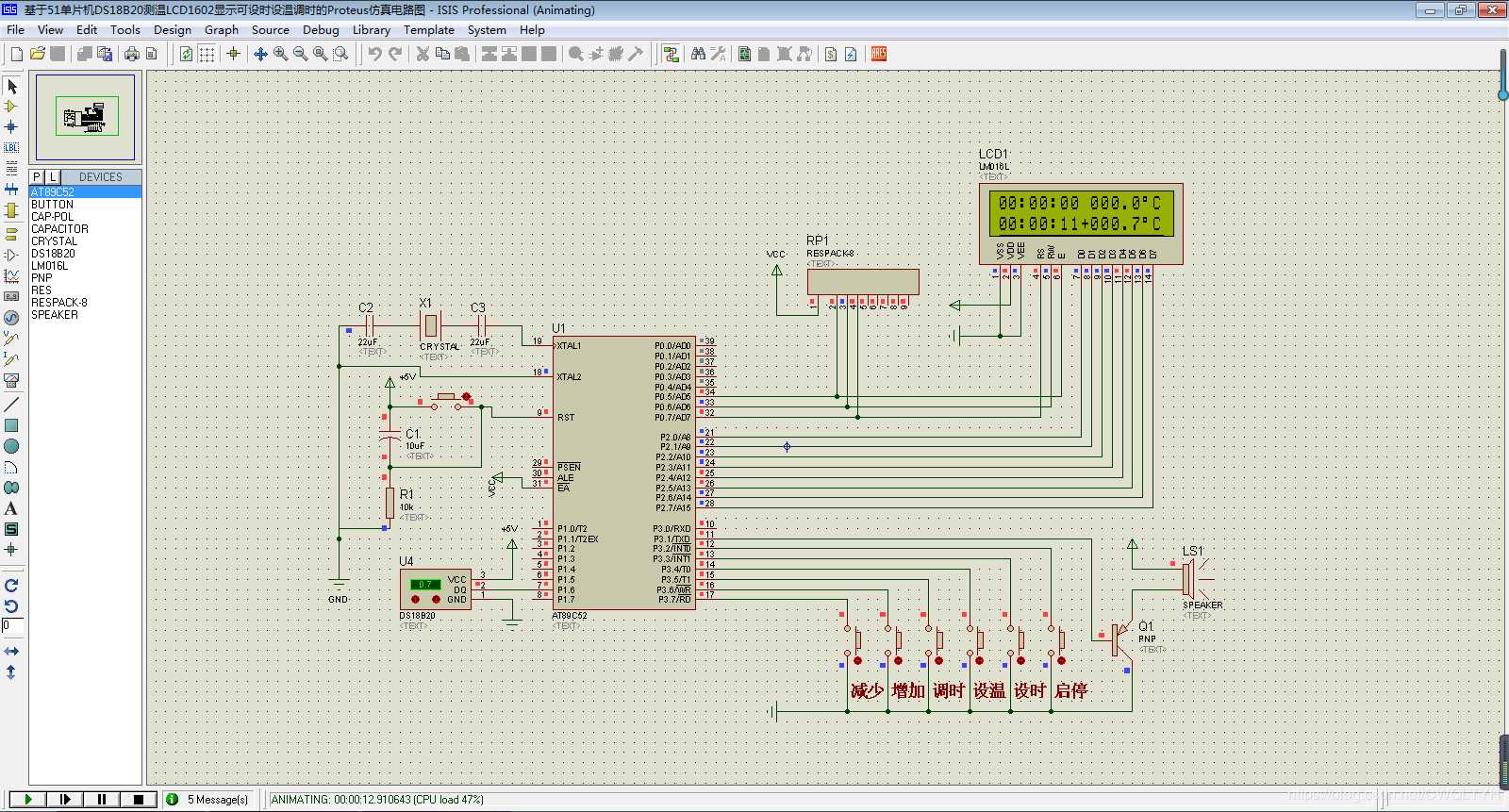Click the horizontal mirror (X-flip) icon
Screen dimensions: 1509x812
pos(11,651)
